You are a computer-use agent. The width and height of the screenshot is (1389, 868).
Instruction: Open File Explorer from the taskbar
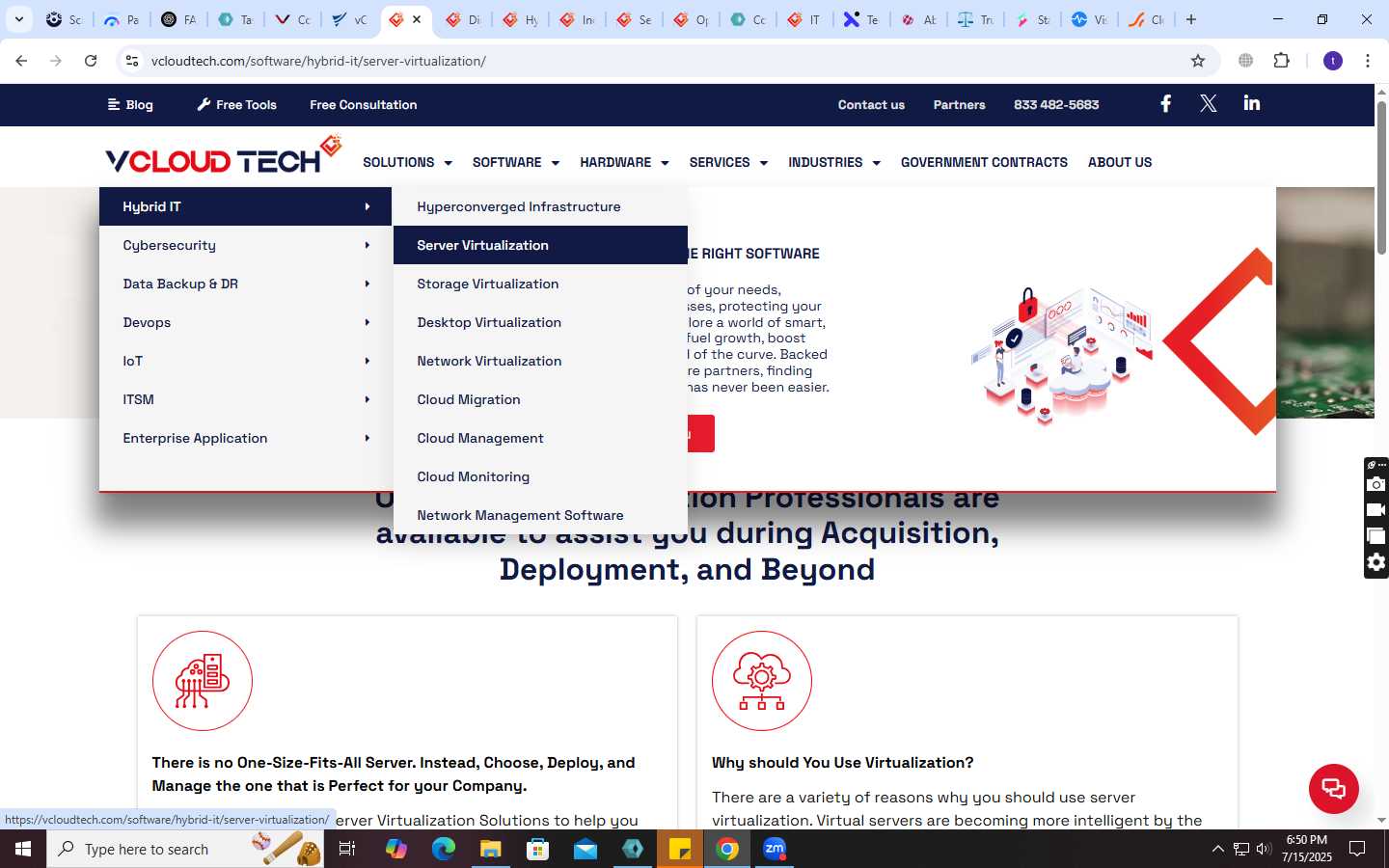[x=491, y=849]
